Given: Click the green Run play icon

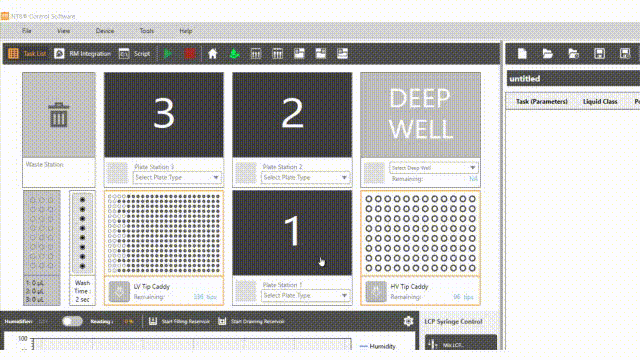Looking at the screenshot, I should click(x=168, y=53).
